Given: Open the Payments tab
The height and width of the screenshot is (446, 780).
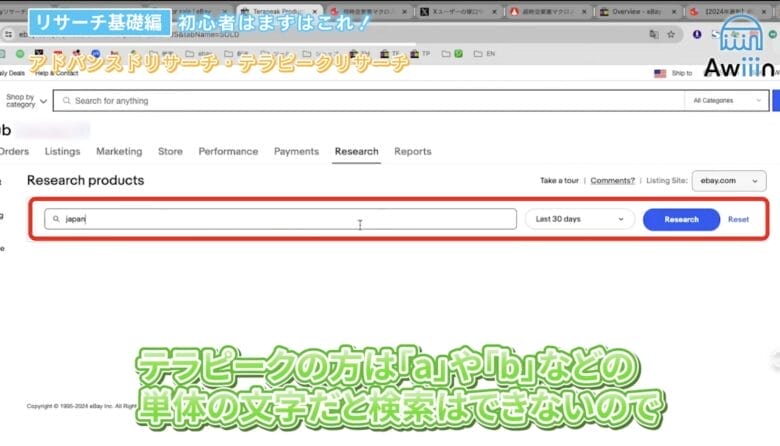Looking at the screenshot, I should point(296,151).
